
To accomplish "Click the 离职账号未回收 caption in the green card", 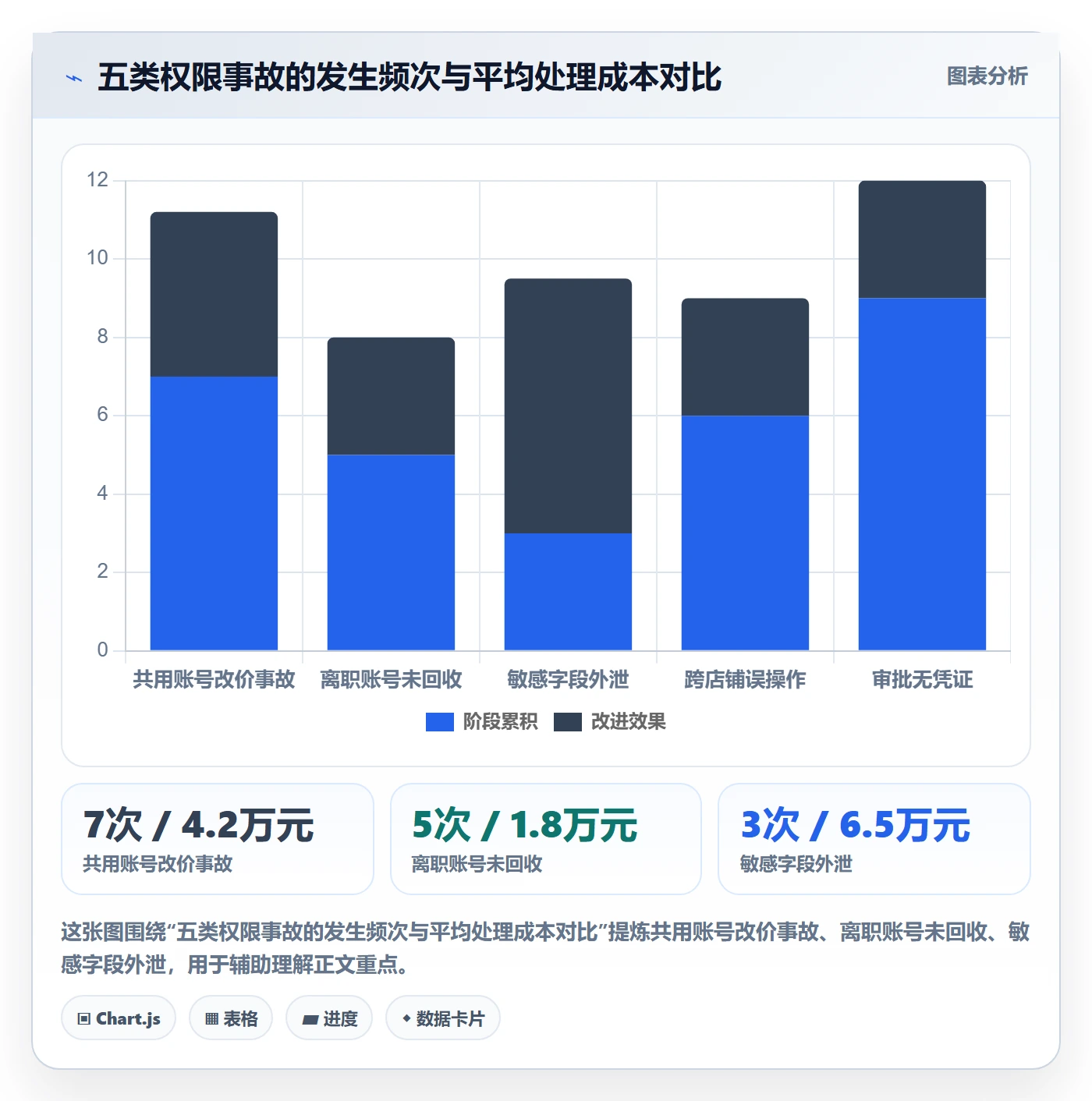I will pos(477,864).
